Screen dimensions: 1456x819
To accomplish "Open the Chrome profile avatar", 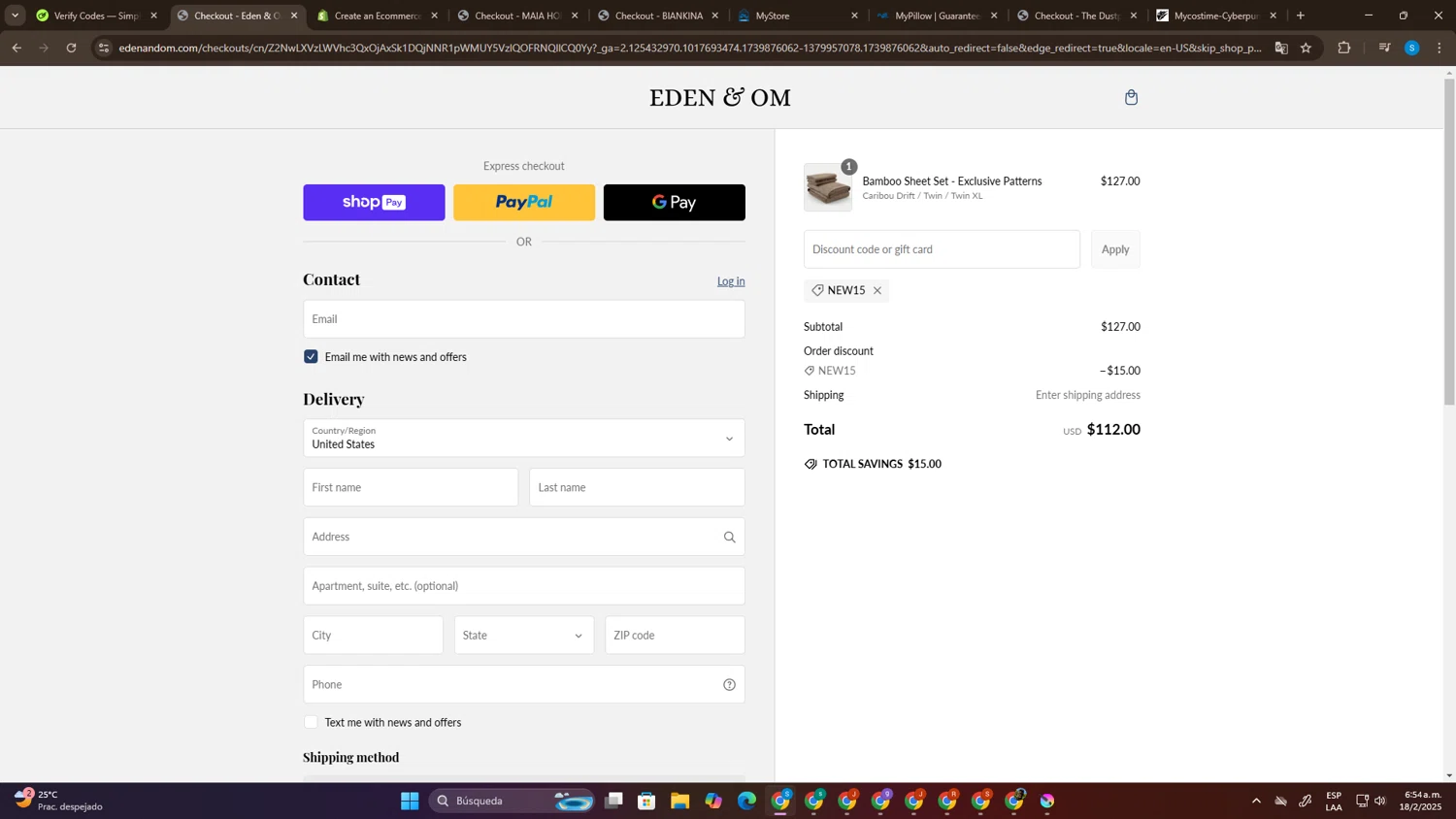I will (x=1411, y=48).
